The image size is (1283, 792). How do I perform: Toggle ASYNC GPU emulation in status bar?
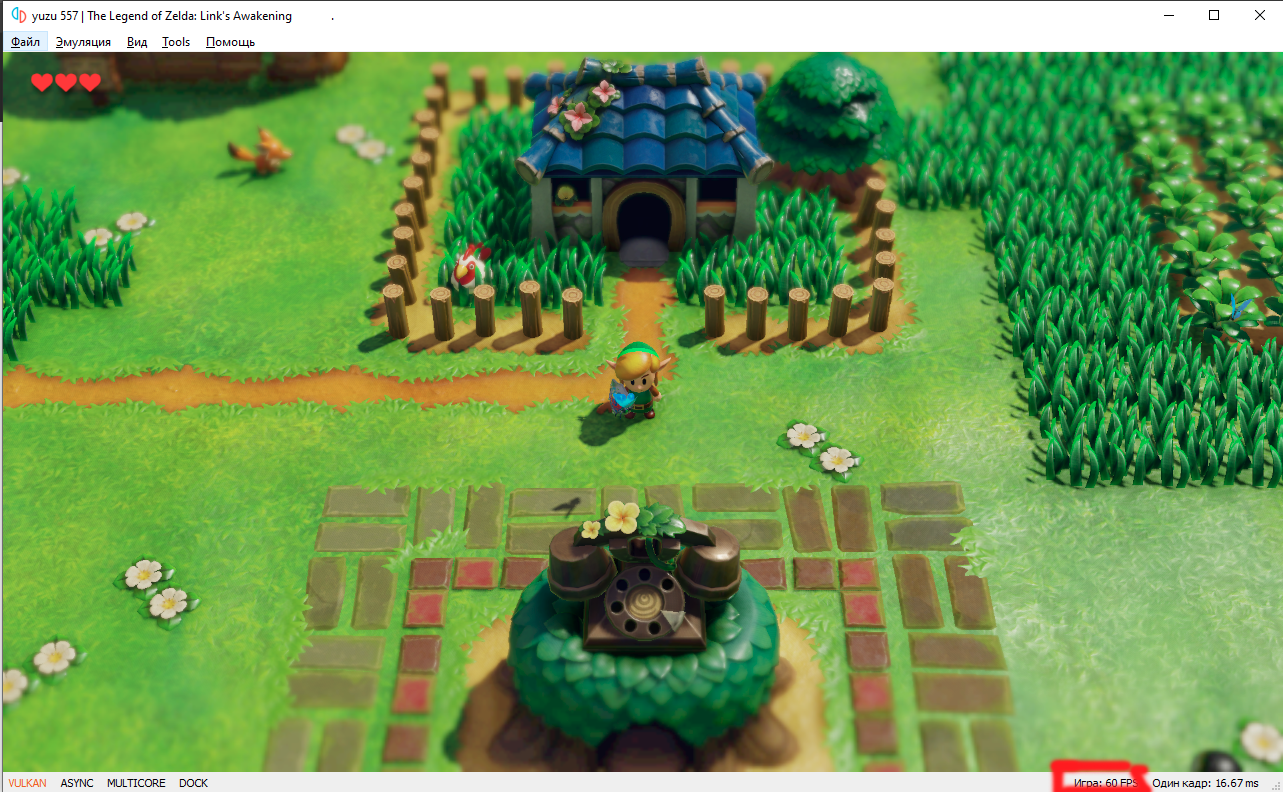coord(77,783)
